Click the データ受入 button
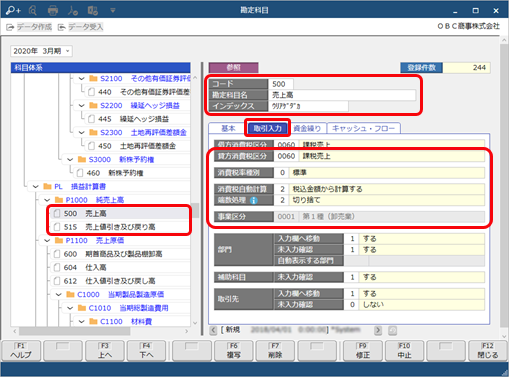The image size is (510, 377). coord(81,27)
